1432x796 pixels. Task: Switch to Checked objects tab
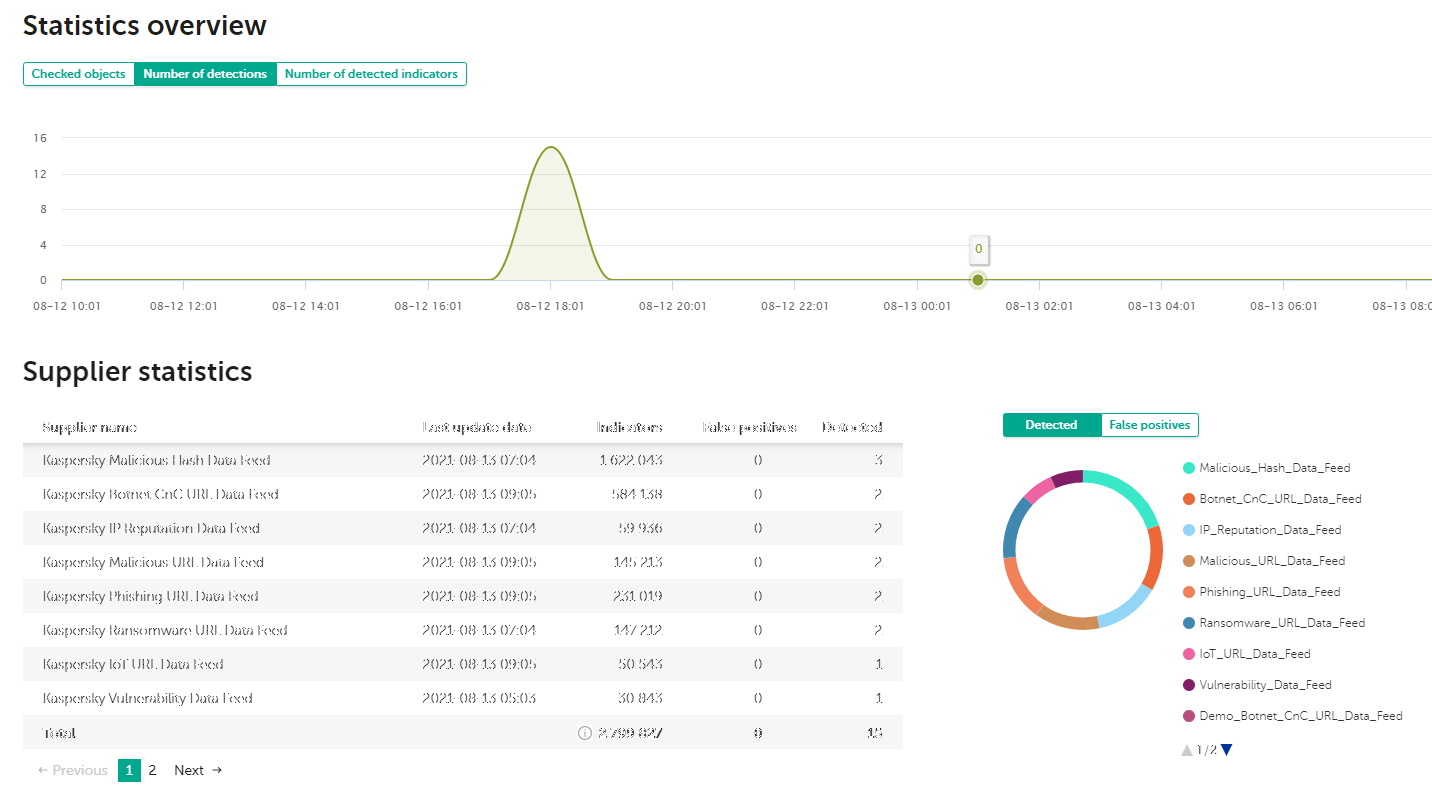click(x=79, y=74)
